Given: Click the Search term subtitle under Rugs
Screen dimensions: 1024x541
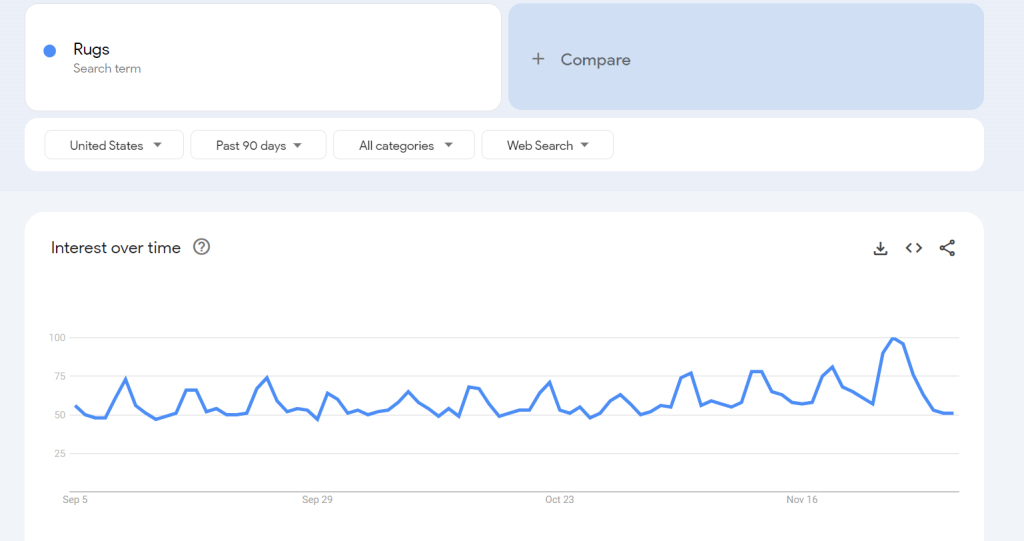Looking at the screenshot, I should 107,69.
